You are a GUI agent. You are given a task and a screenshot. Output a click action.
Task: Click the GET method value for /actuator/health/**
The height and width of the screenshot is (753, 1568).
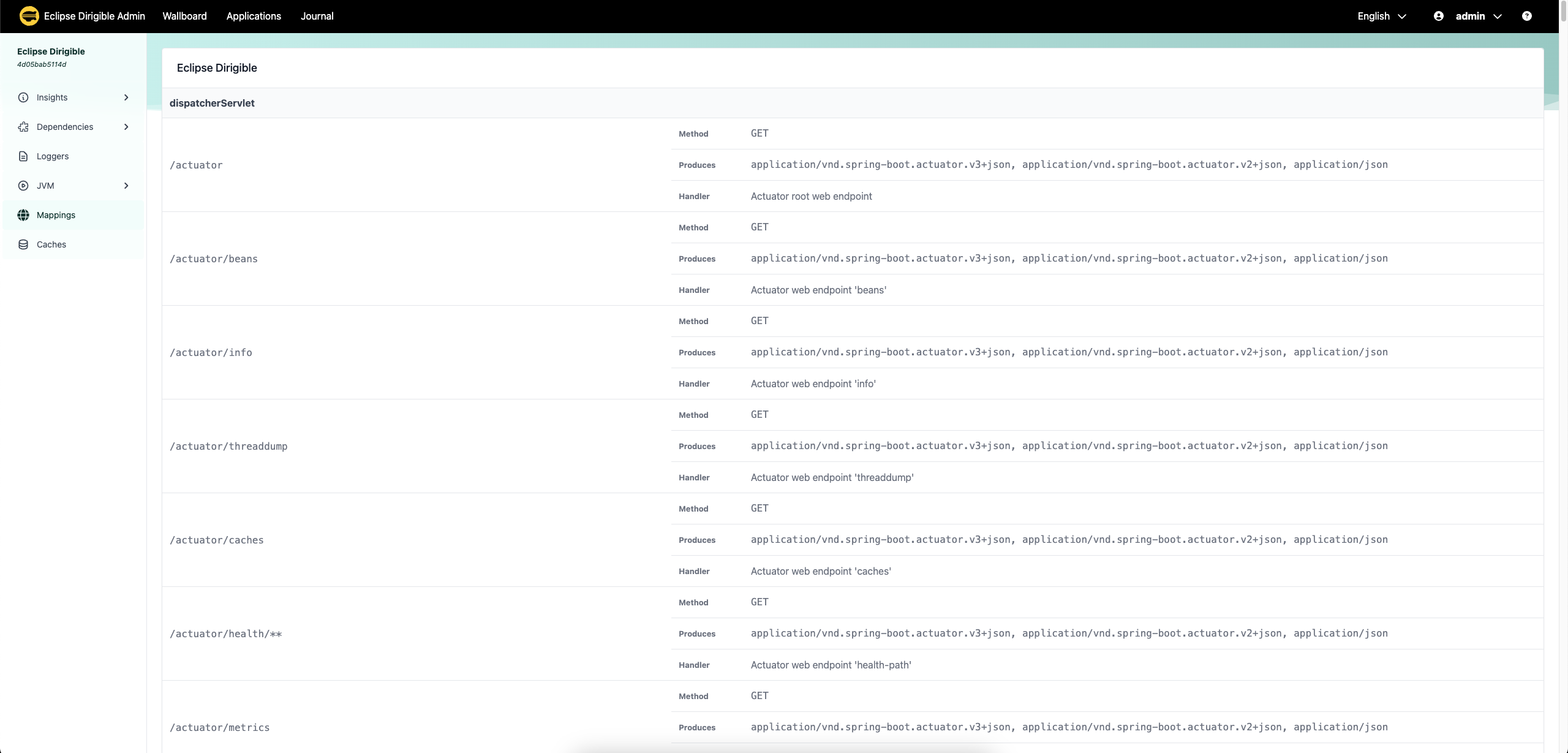point(759,602)
